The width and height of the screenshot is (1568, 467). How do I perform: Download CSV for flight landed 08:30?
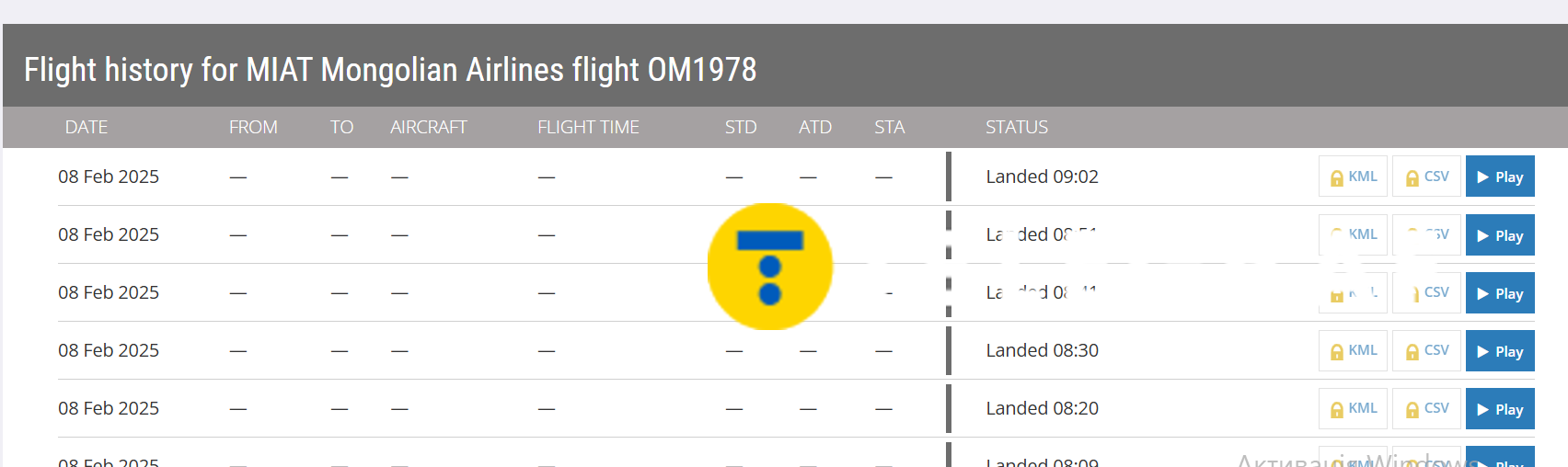coord(1426,351)
